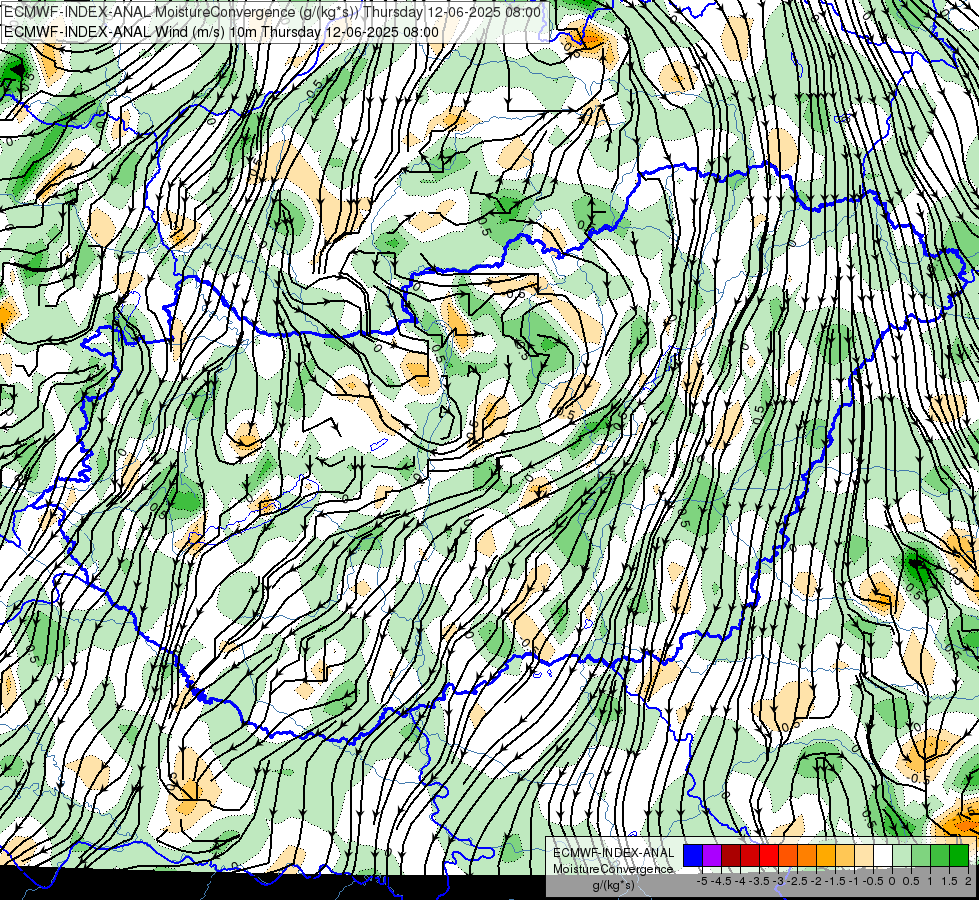Click the legend scale tick label -2.5
979x900 pixels.
[x=797, y=881]
